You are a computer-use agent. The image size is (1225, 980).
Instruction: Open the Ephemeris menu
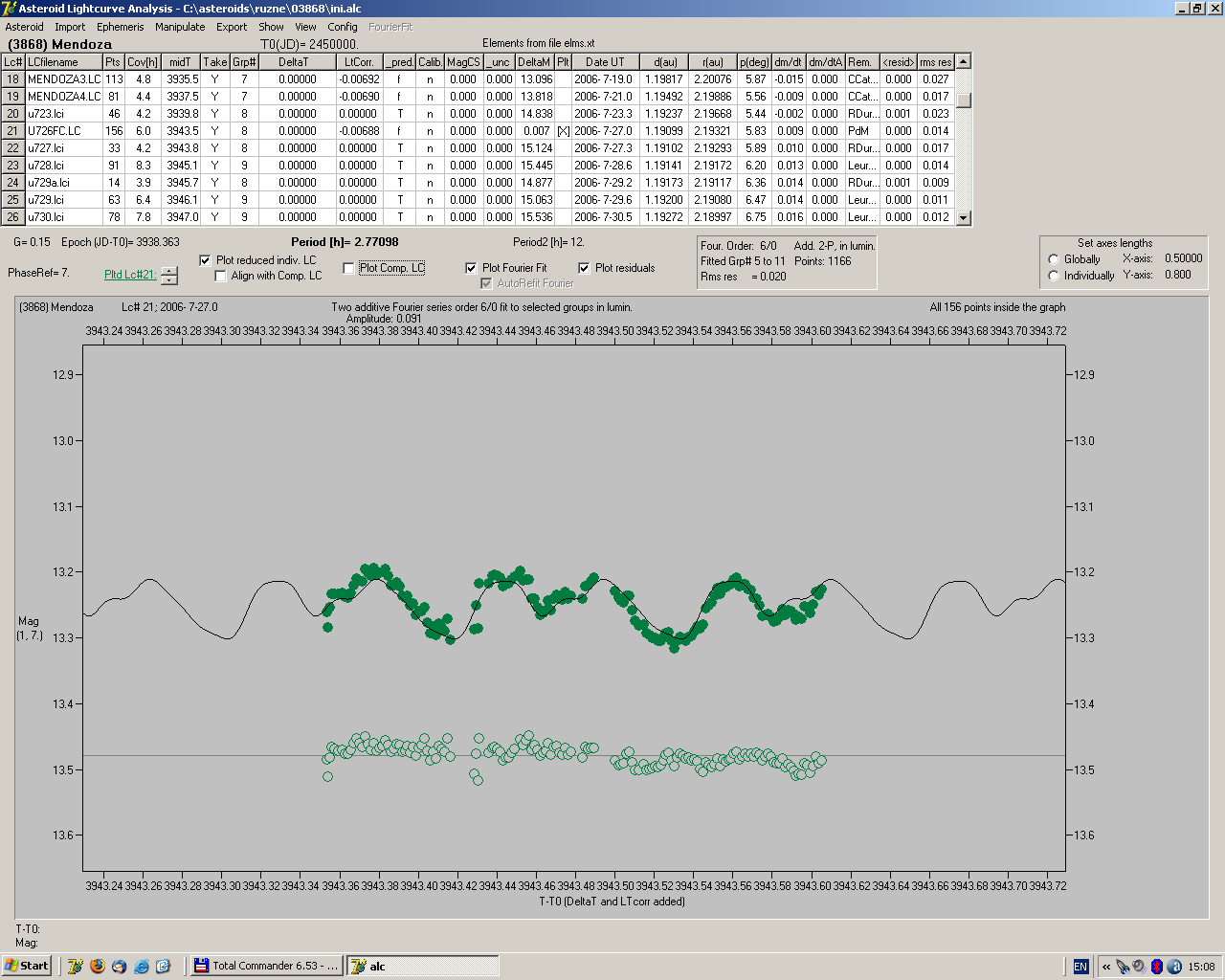point(120,27)
